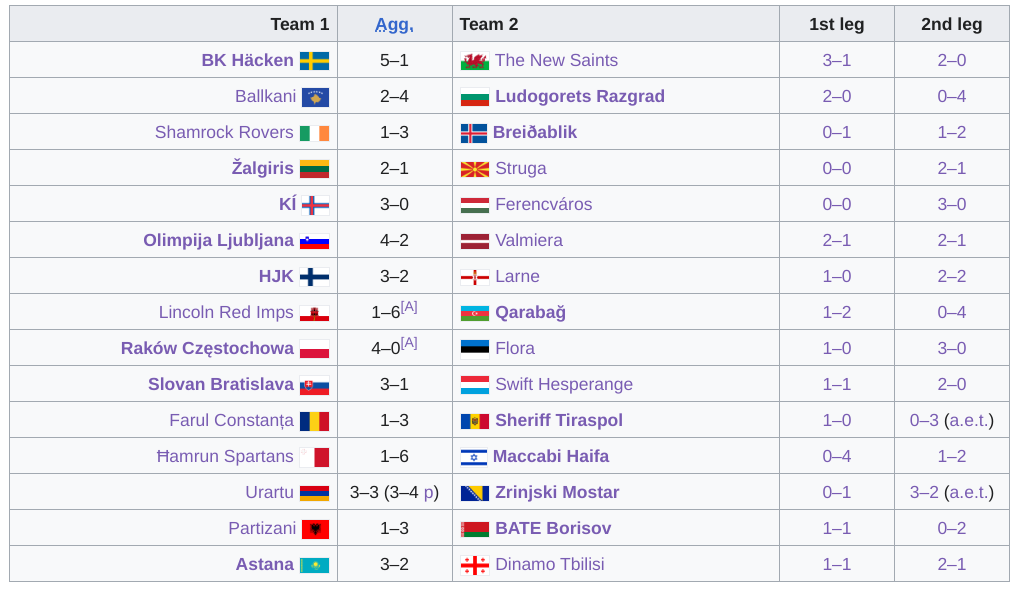Click the Kazakhstan flag next to Astana
Viewport: 1021px width, 593px height.
pos(315,565)
